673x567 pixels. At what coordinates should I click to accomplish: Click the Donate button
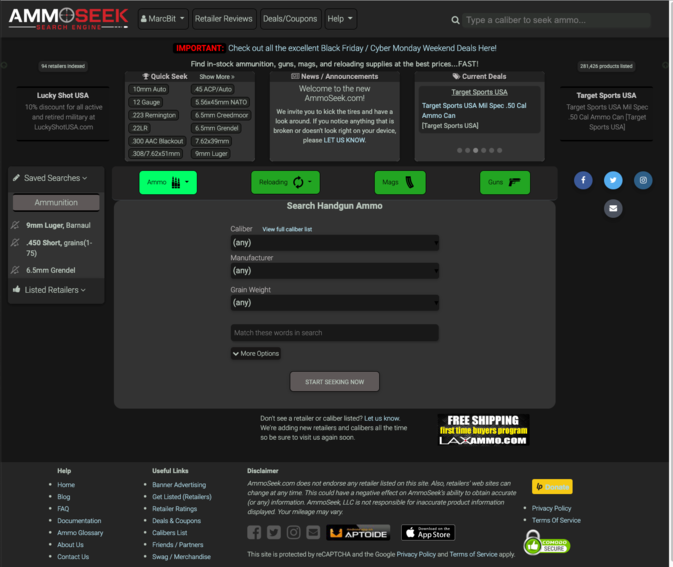552,487
